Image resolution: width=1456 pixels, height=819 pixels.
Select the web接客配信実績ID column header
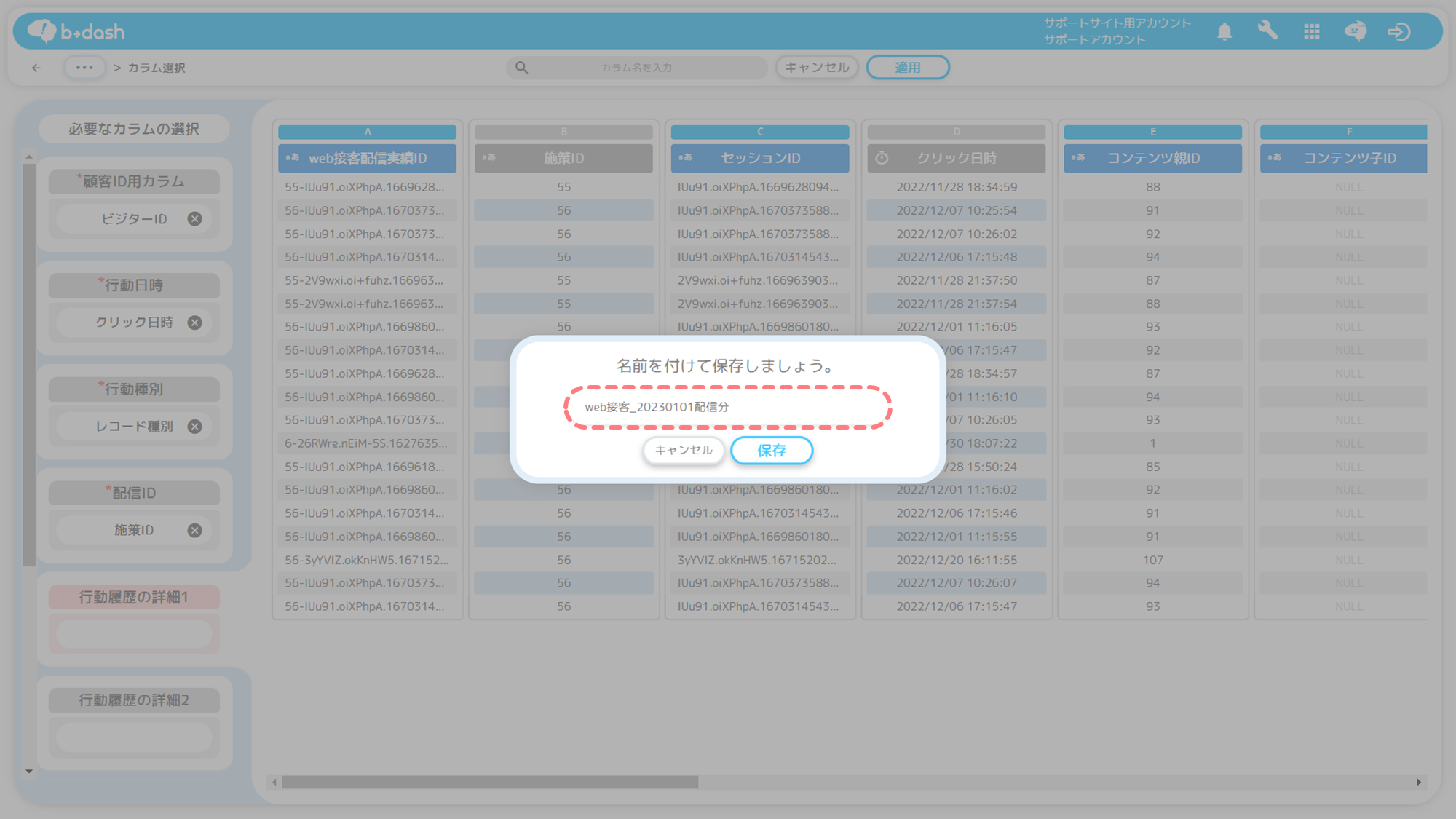pos(367,158)
